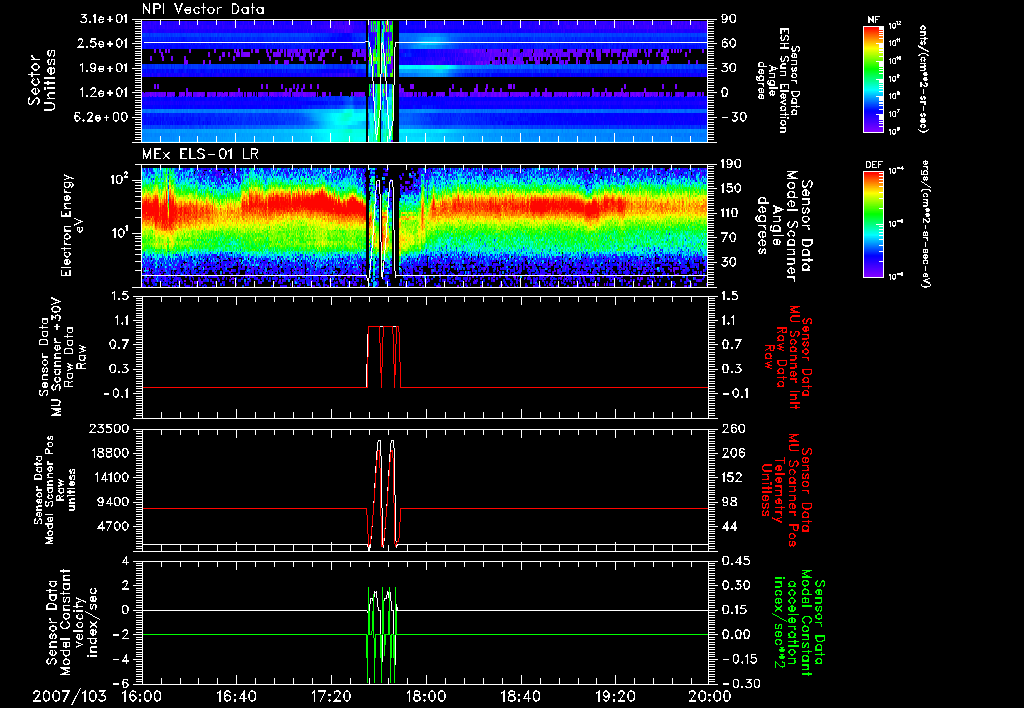The width and height of the screenshot is (1024, 708).
Task: Click the 60 degree sun elevation tick
Action: click(729, 43)
